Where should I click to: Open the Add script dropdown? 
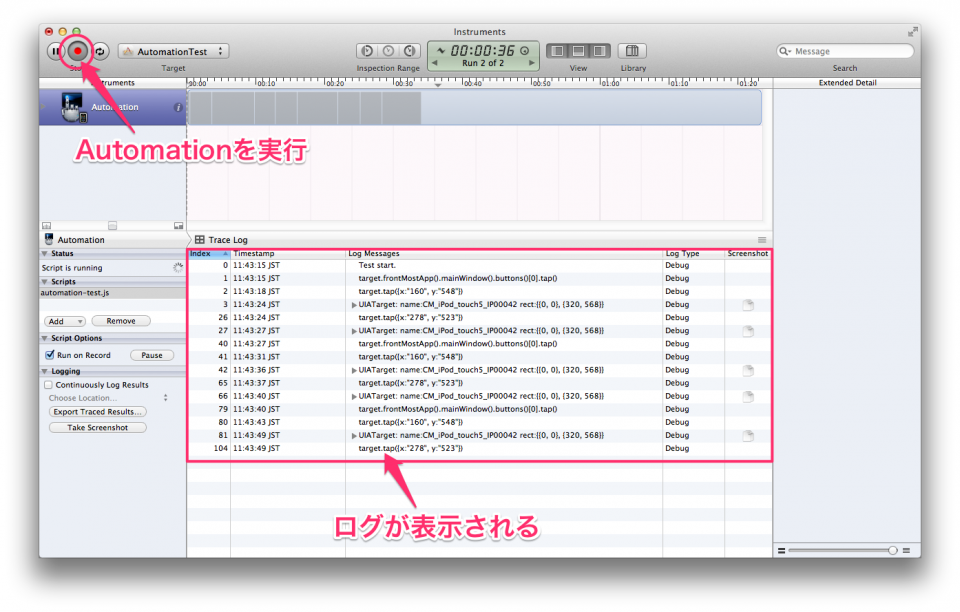coord(65,321)
